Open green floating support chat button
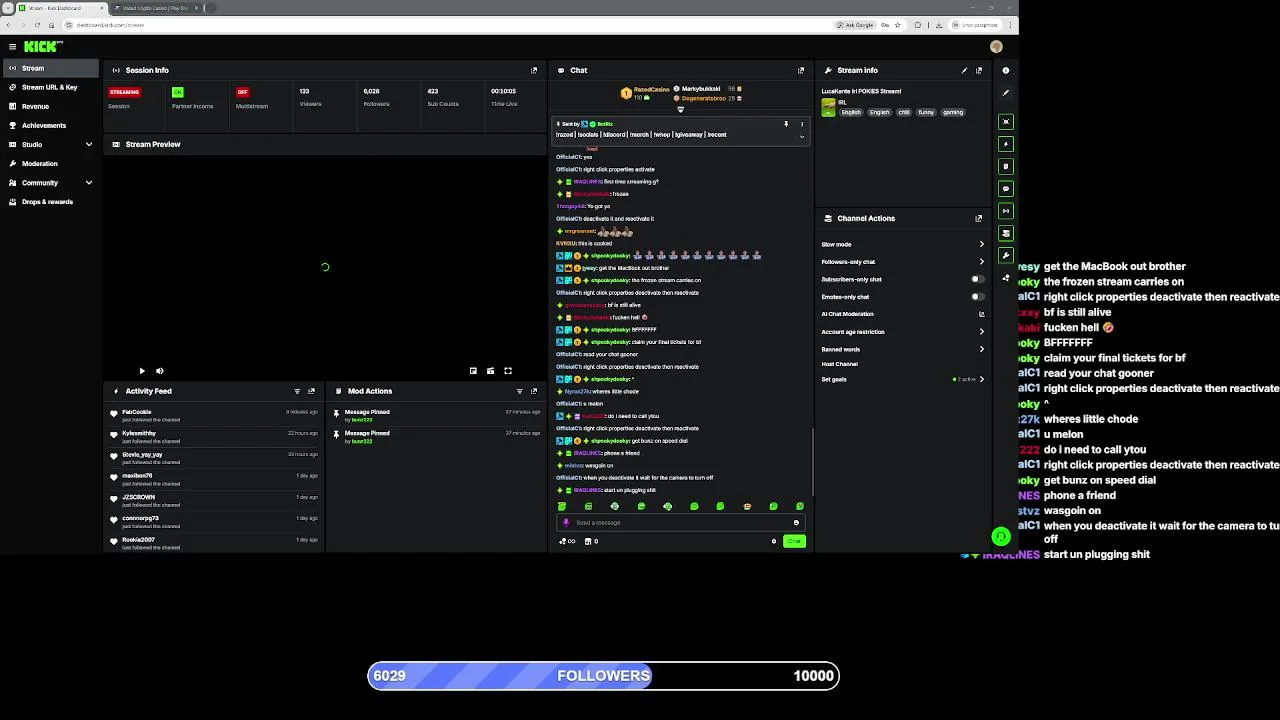Image resolution: width=1280 pixels, height=720 pixels. tap(1001, 537)
